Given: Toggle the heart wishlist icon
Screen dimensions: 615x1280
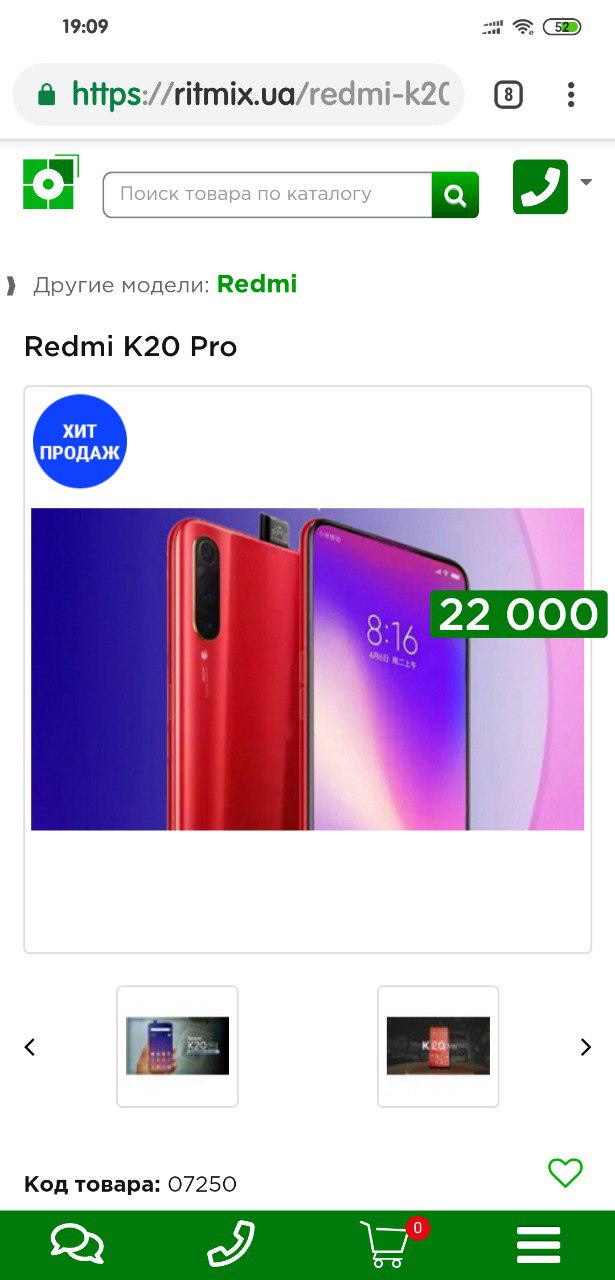Looking at the screenshot, I should [x=565, y=1172].
